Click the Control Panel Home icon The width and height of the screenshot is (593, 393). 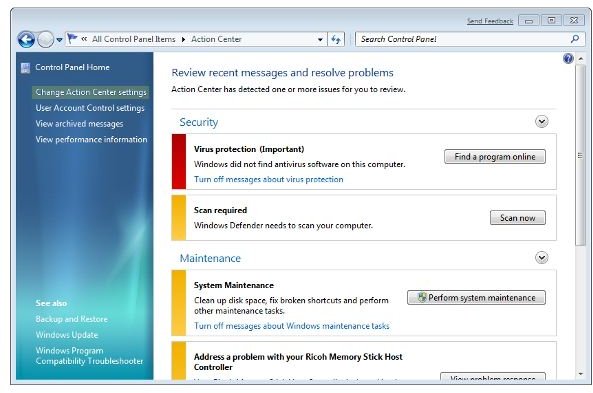(25, 68)
